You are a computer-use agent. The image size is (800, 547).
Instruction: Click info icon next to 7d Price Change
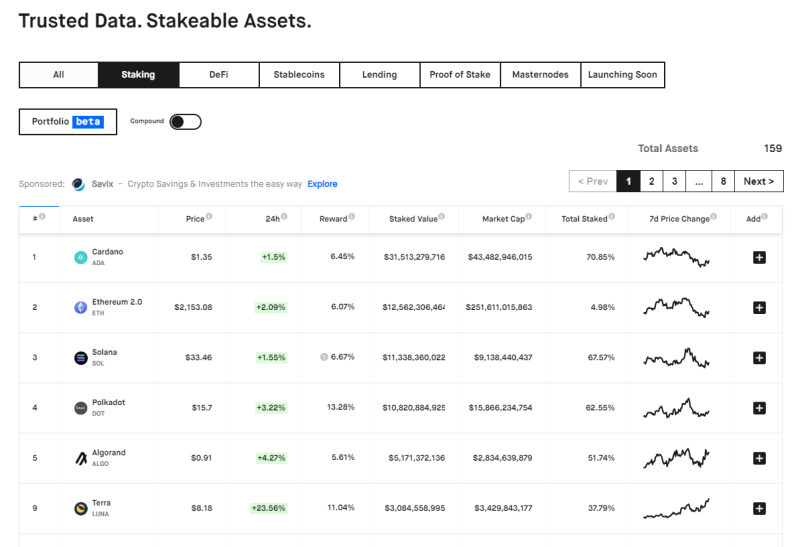714,216
